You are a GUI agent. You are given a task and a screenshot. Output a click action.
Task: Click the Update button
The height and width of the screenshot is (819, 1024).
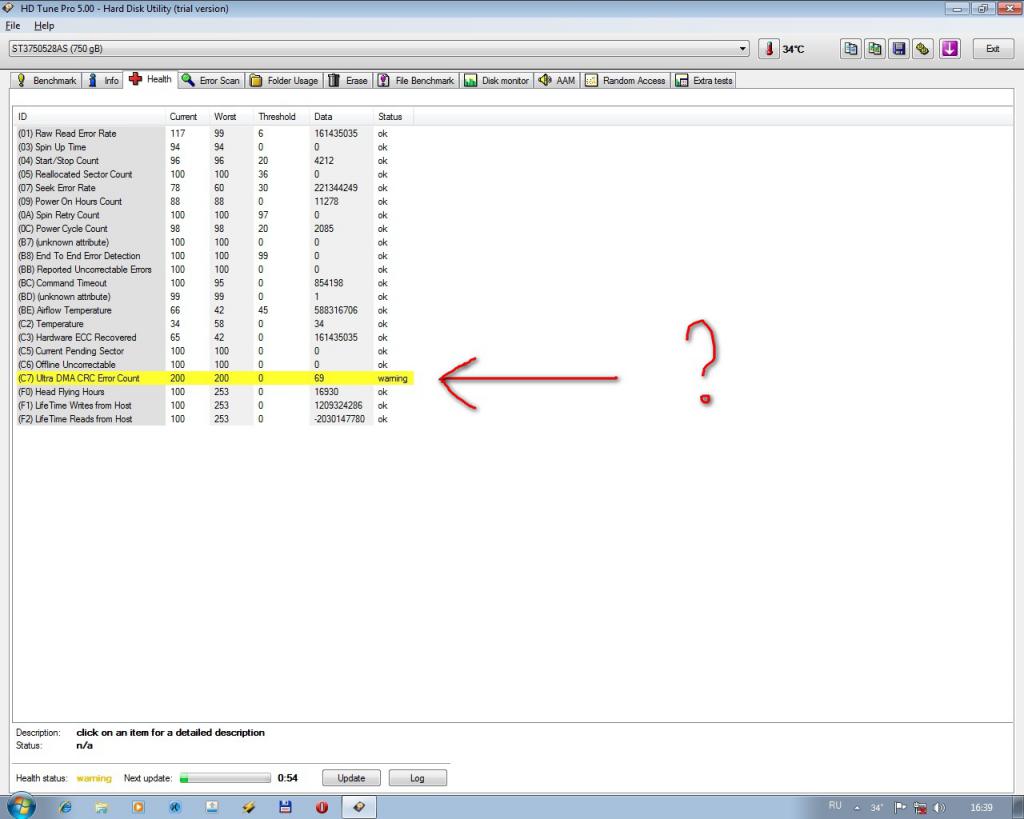click(351, 778)
